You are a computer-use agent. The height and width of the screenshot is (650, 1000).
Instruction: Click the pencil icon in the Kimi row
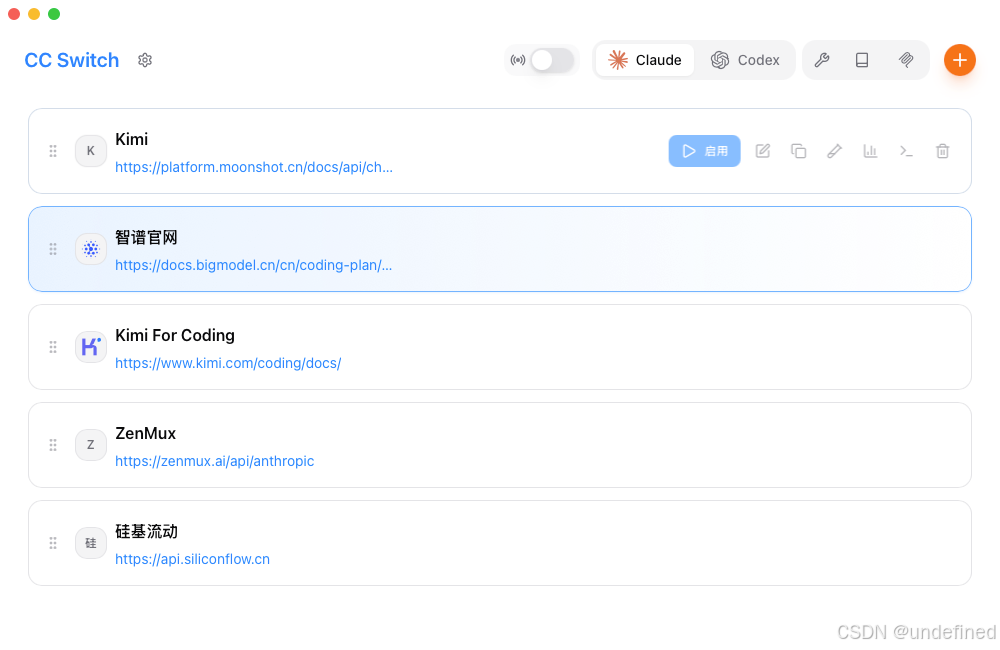pos(834,151)
